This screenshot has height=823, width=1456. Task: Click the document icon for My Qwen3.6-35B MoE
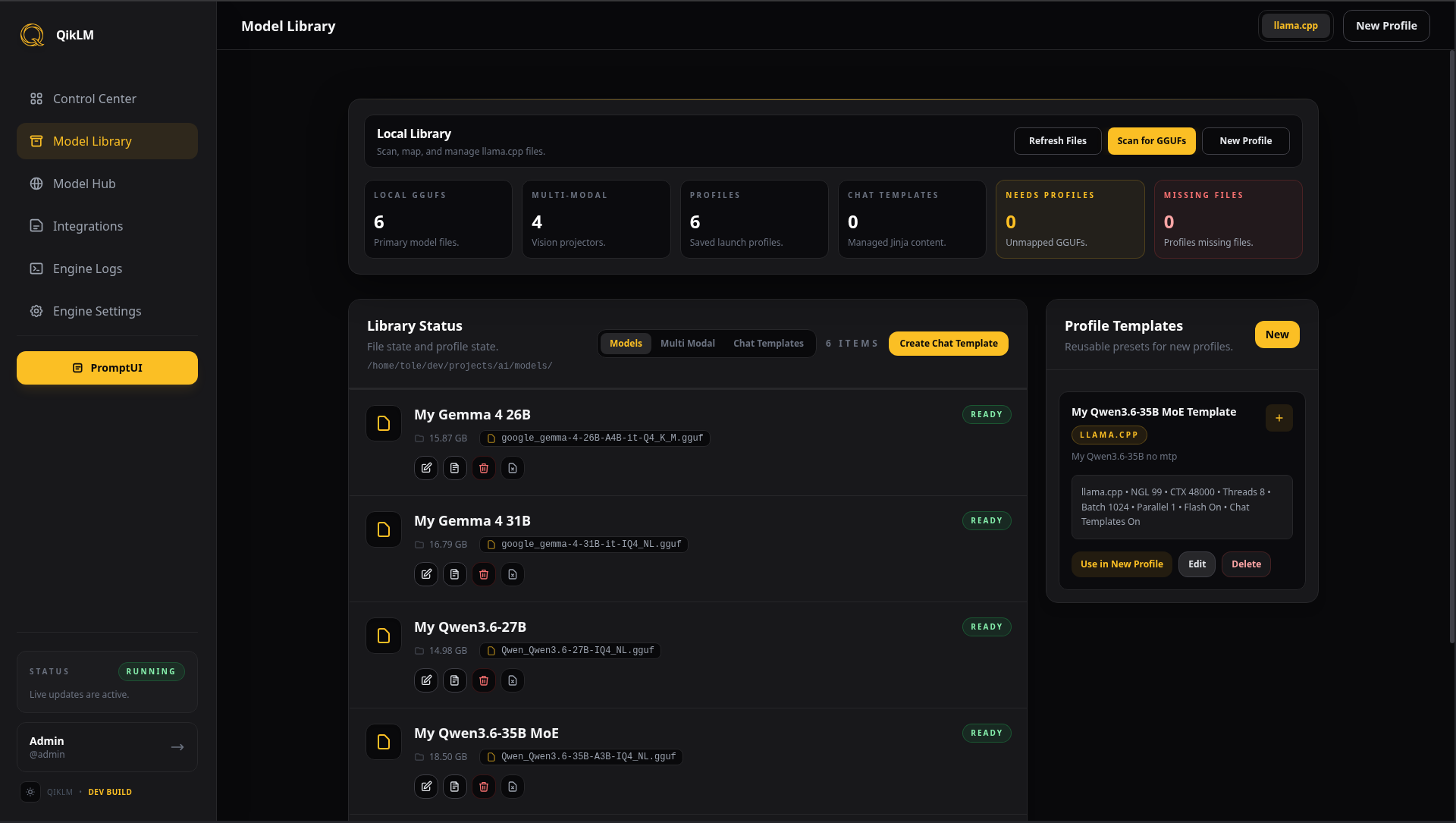coord(455,787)
